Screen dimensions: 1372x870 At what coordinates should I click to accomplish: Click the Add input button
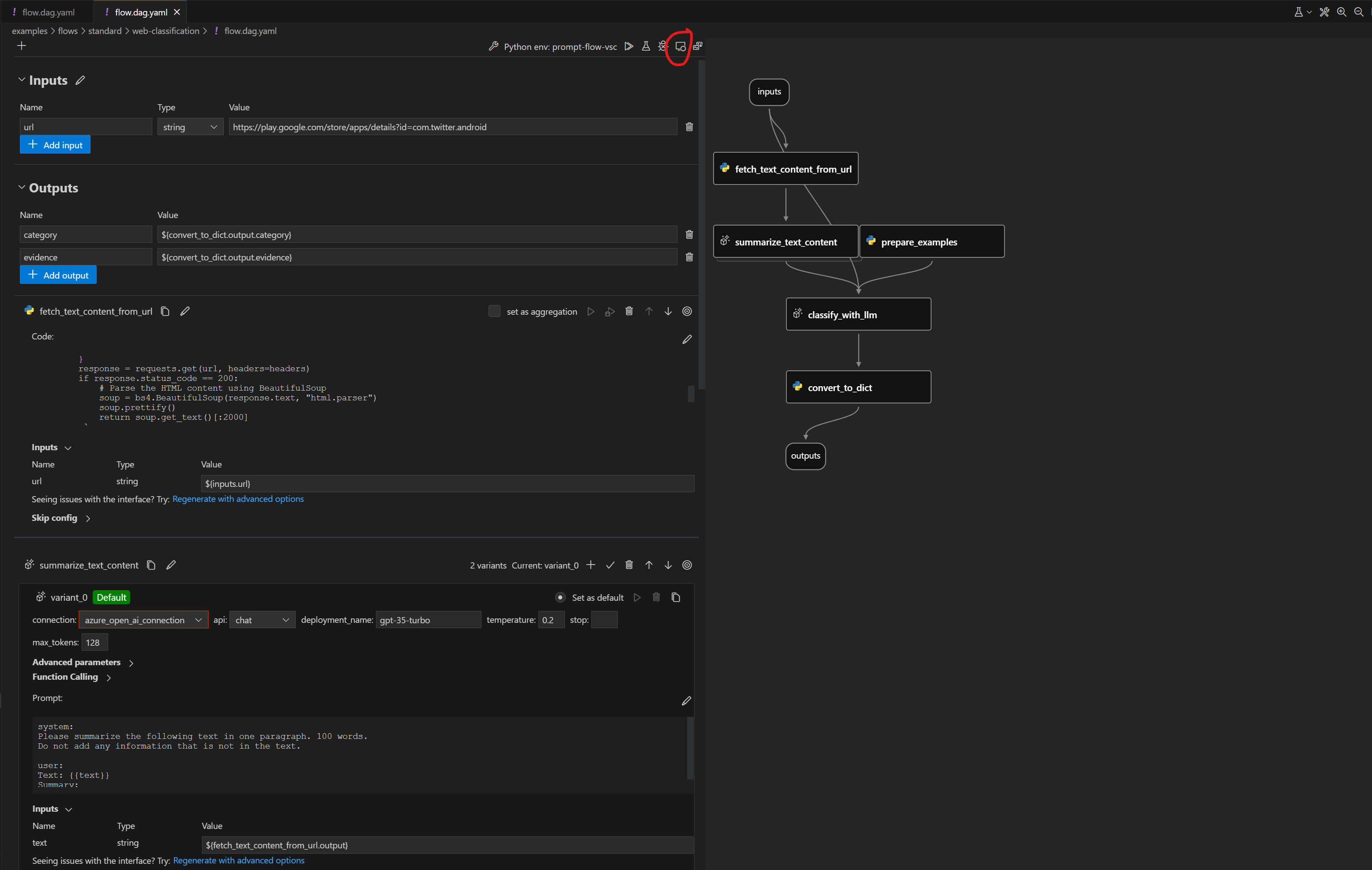point(55,145)
